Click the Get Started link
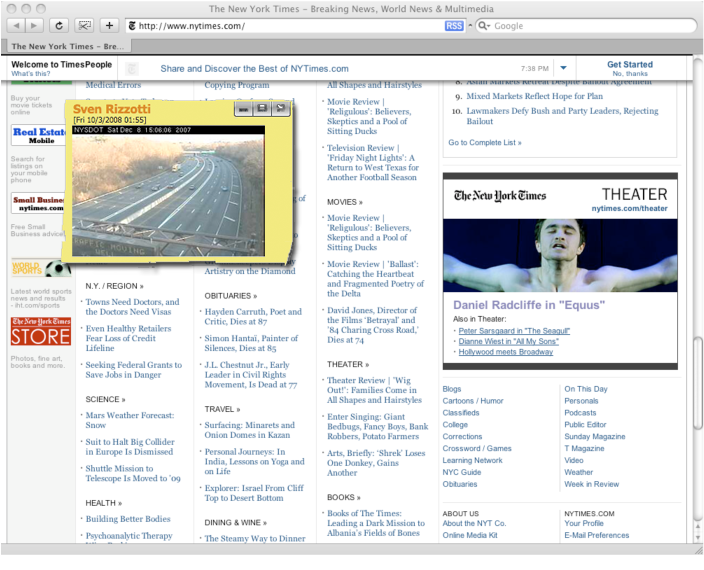704x570 pixels. tap(629, 64)
